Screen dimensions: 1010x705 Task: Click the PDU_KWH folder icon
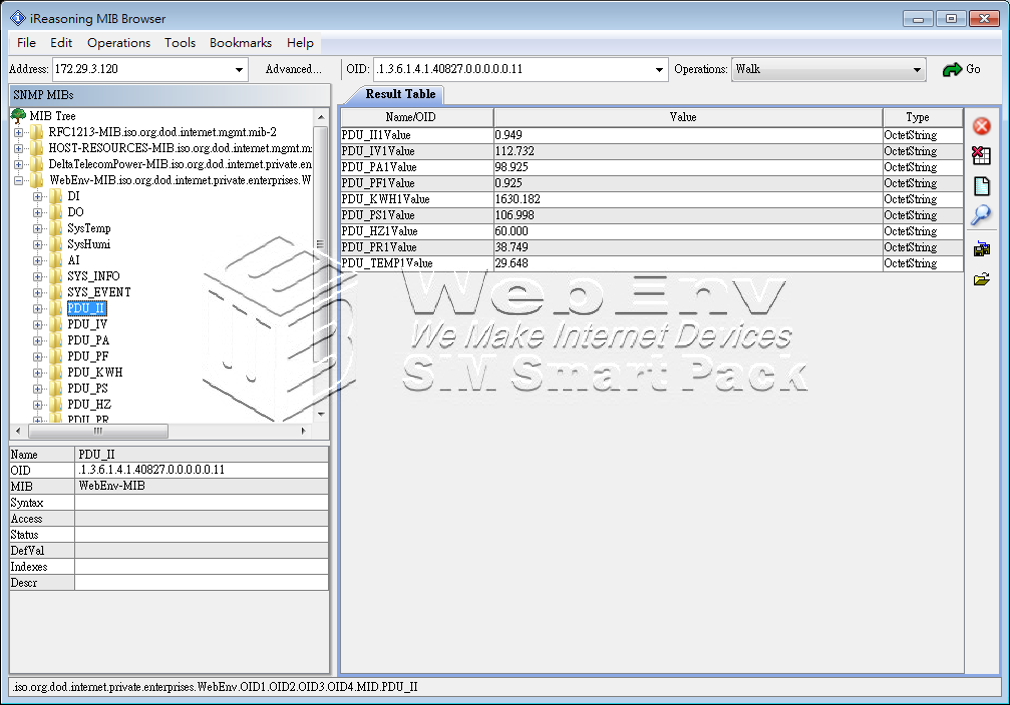pos(55,372)
